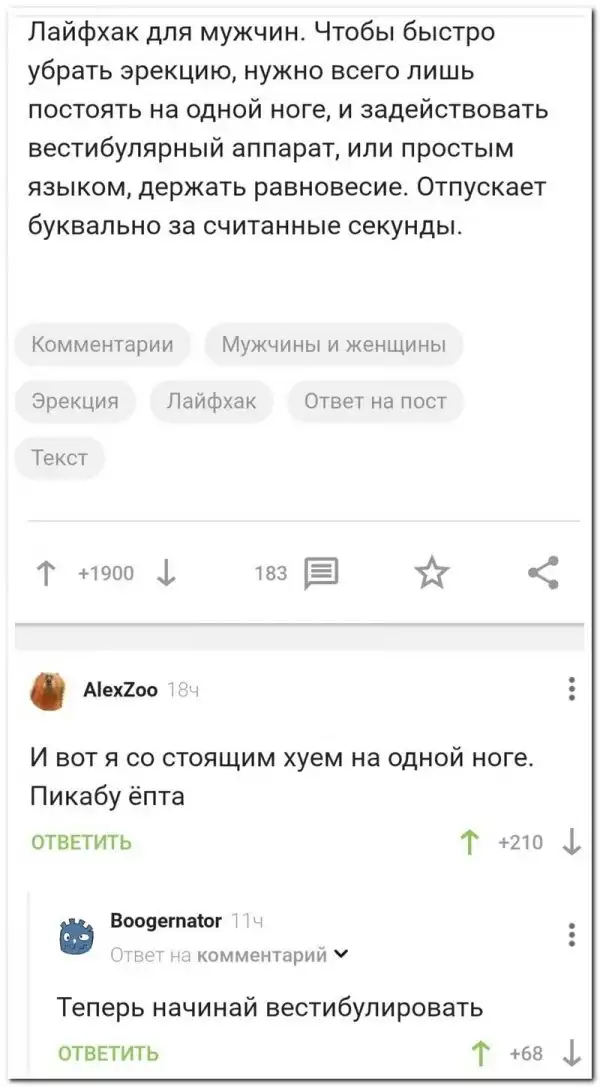Downvote Boogernator's reply
Screen dimensions: 600x1087
[x=571, y=1052]
